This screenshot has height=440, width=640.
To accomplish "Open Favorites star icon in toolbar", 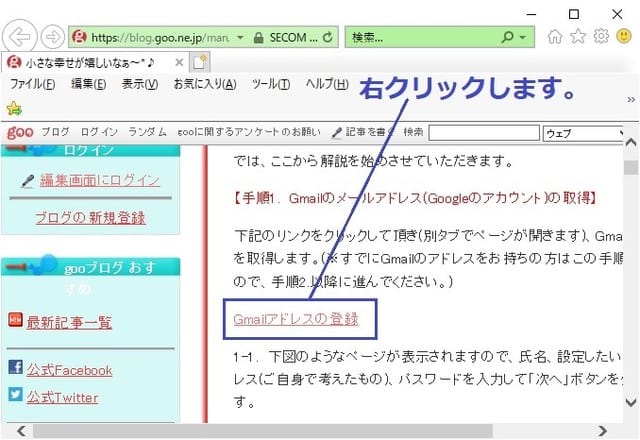I will (x=578, y=37).
